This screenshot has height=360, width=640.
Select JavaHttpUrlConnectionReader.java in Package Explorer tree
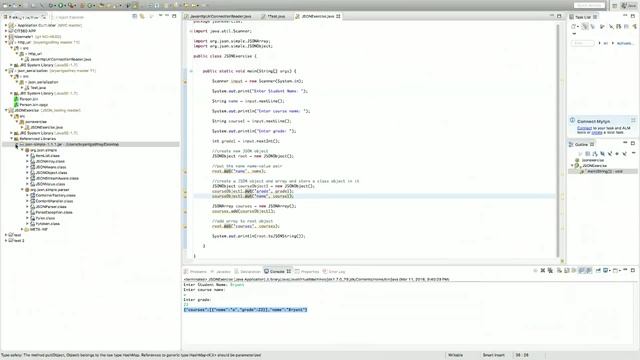tap(60, 59)
